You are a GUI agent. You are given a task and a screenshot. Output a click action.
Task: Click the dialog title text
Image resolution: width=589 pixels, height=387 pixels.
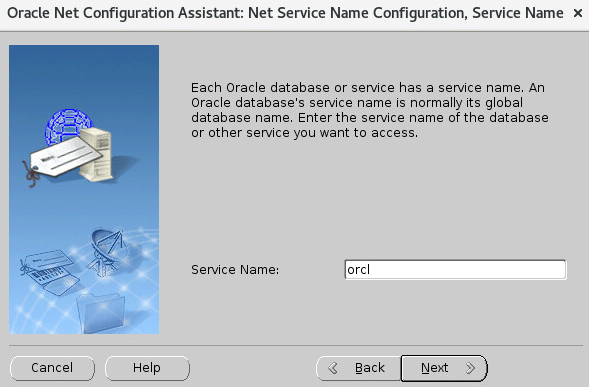point(285,13)
